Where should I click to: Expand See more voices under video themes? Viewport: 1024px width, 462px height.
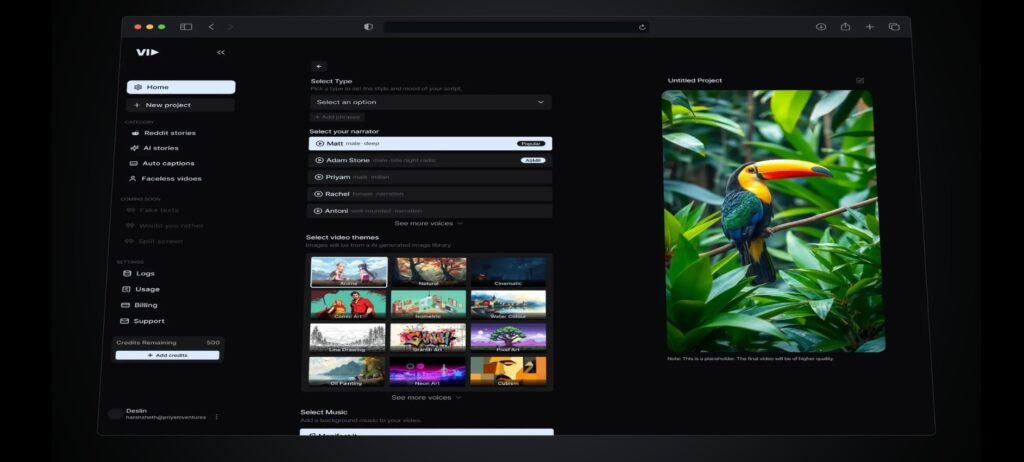426,397
